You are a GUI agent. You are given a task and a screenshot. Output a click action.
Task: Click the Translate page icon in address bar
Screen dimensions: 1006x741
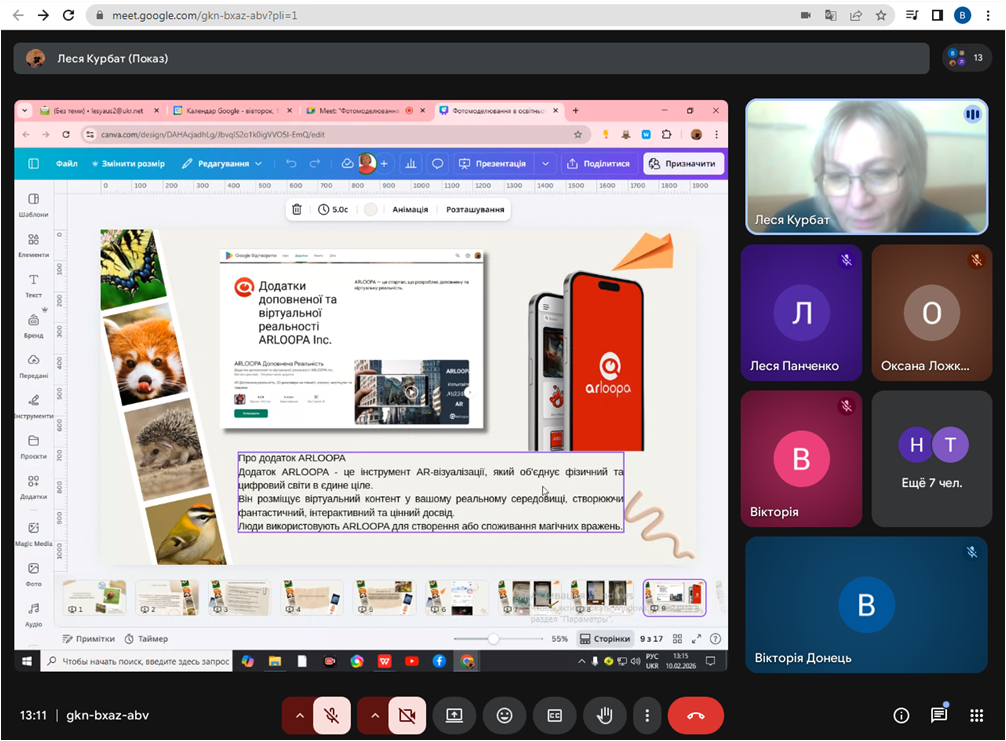click(x=830, y=16)
